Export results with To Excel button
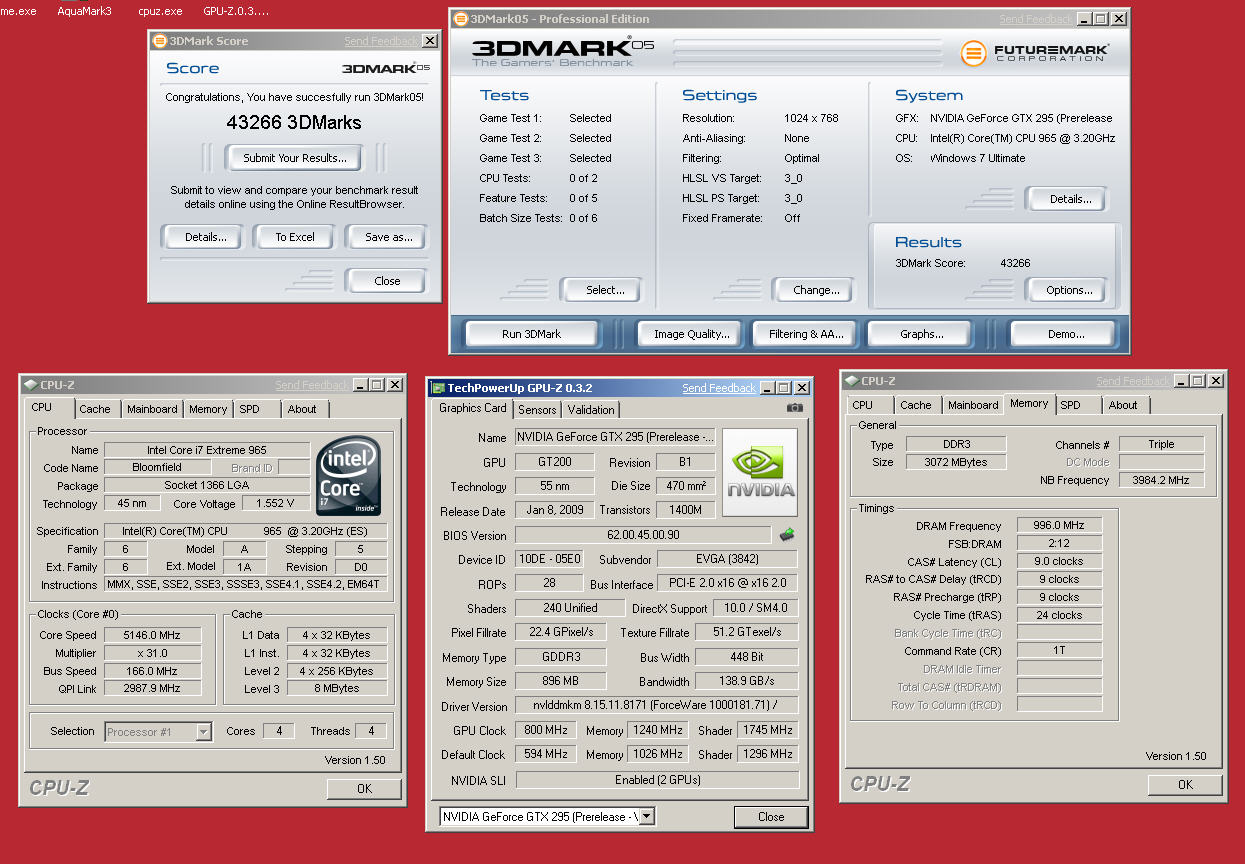Image resolution: width=1245 pixels, height=864 pixels. tap(295, 237)
